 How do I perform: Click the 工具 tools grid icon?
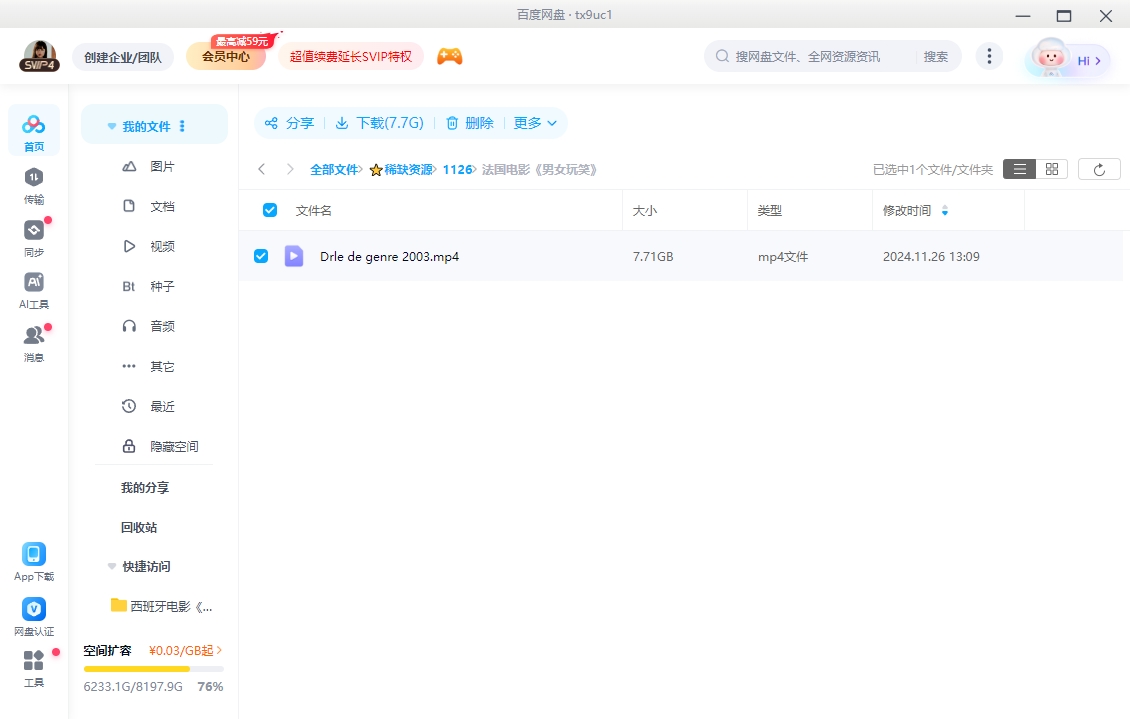34,662
